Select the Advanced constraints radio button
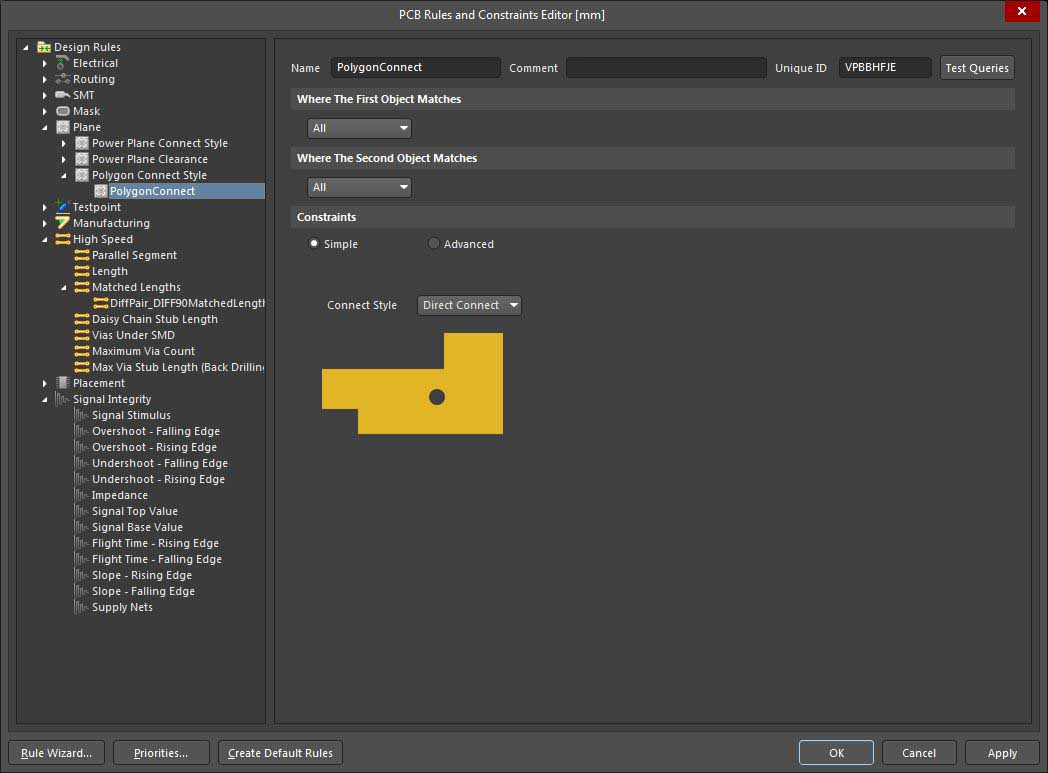 pos(434,244)
